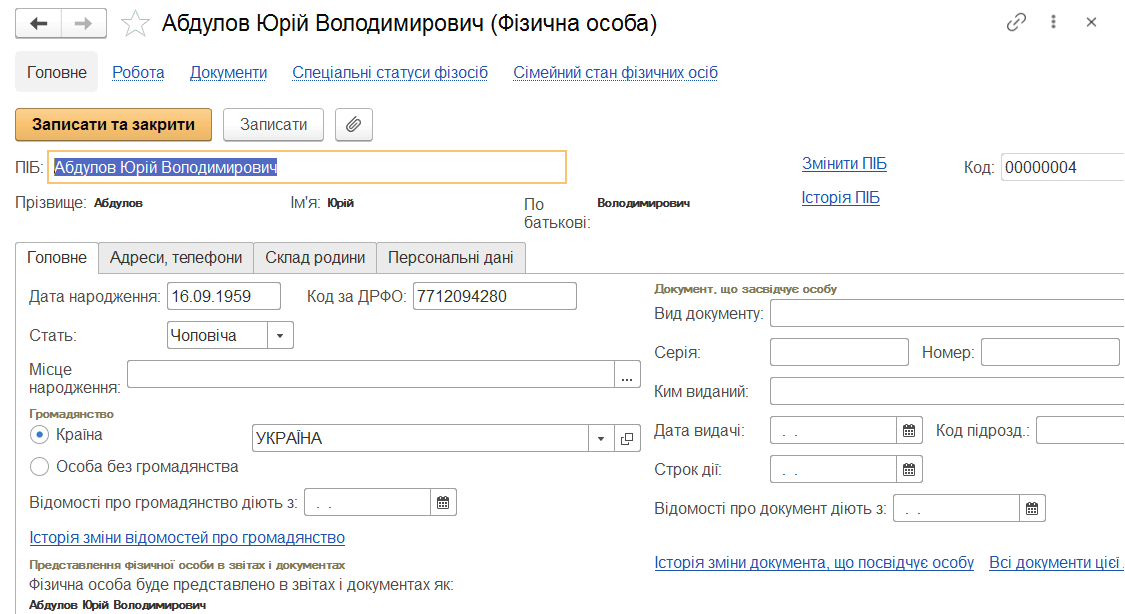Open calendar for Дата видачі
The height and width of the screenshot is (614, 1125).
coord(909,430)
